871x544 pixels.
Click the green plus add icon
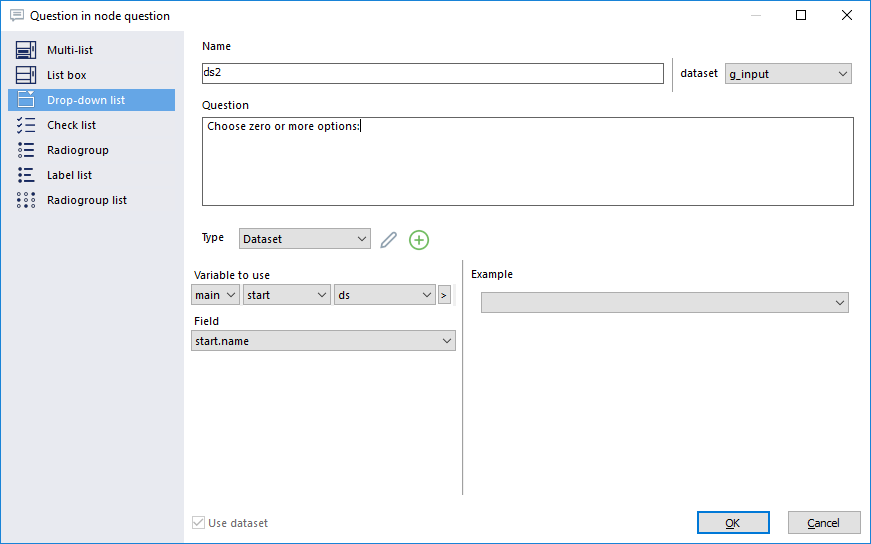click(419, 240)
